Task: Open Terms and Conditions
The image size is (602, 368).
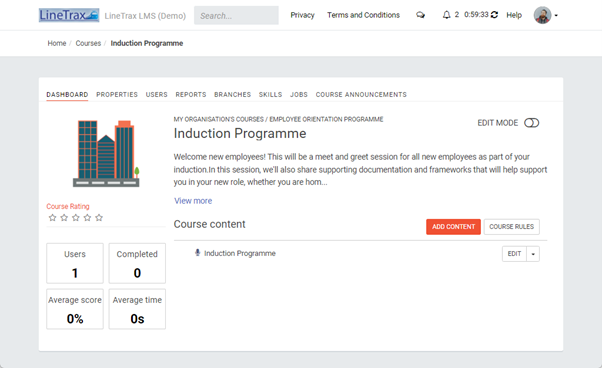Action: (x=363, y=15)
